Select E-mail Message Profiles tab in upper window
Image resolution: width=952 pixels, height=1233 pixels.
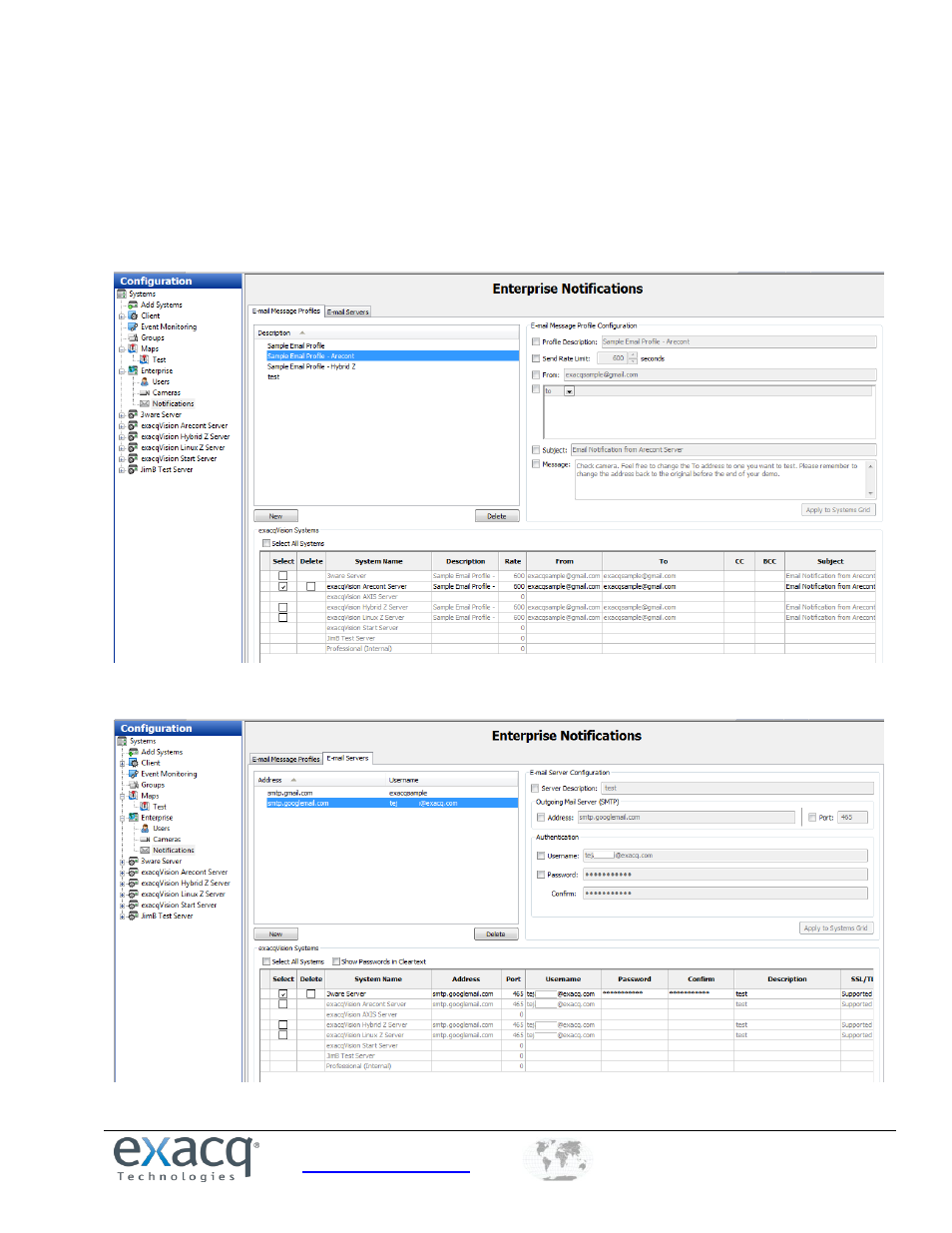(286, 310)
